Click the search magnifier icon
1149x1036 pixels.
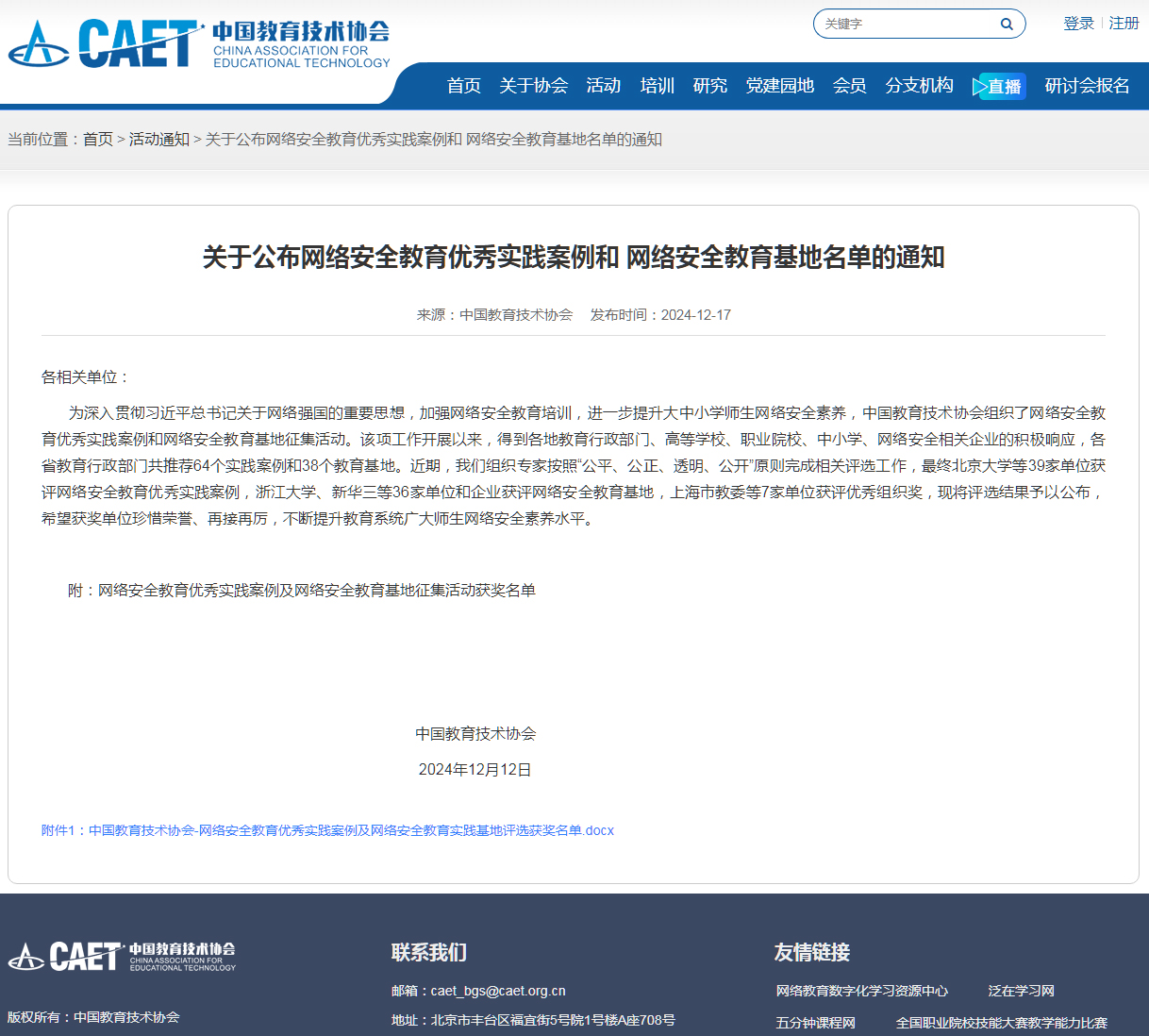[x=1007, y=25]
